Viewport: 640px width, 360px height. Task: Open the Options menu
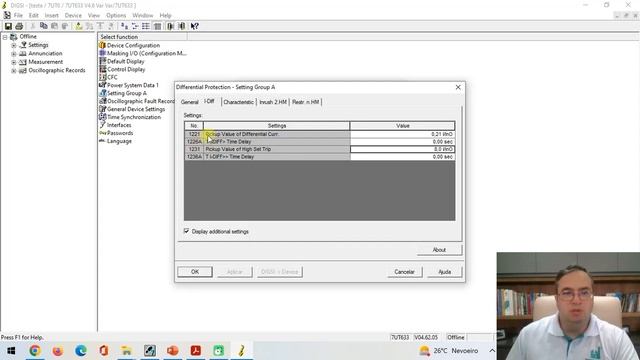click(116, 15)
